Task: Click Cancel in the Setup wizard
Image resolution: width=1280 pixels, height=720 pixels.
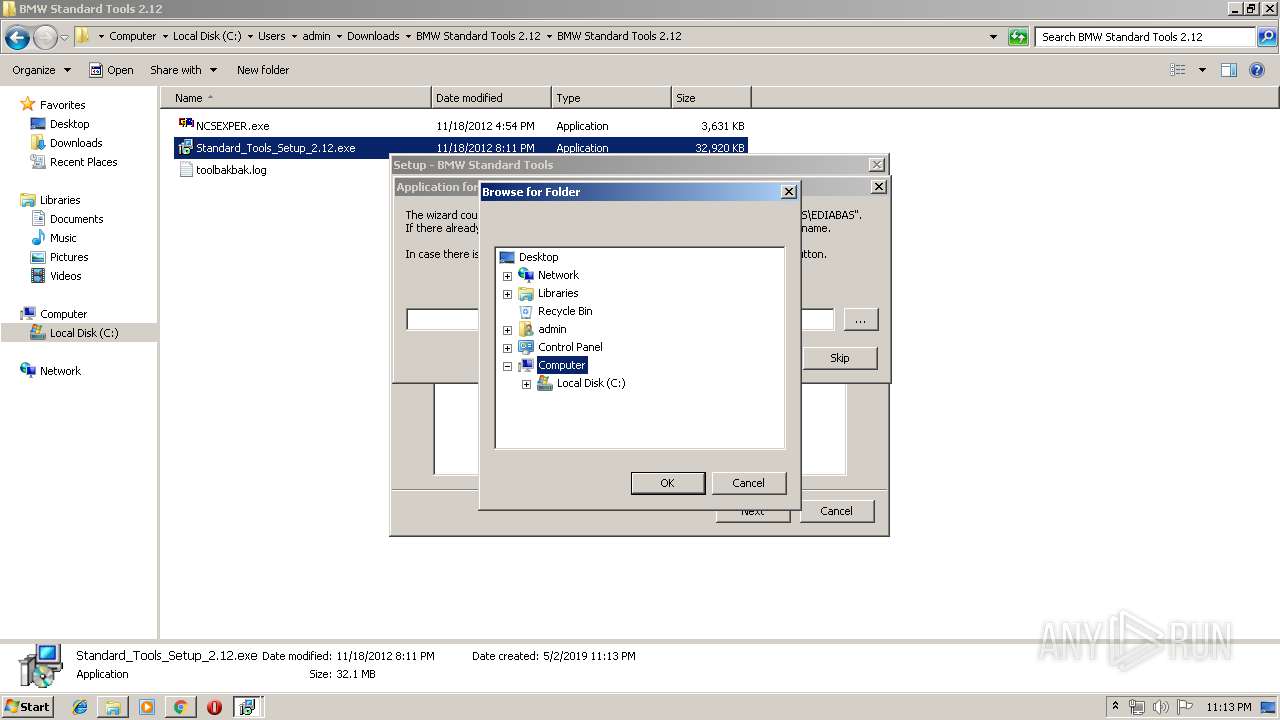Action: [836, 511]
